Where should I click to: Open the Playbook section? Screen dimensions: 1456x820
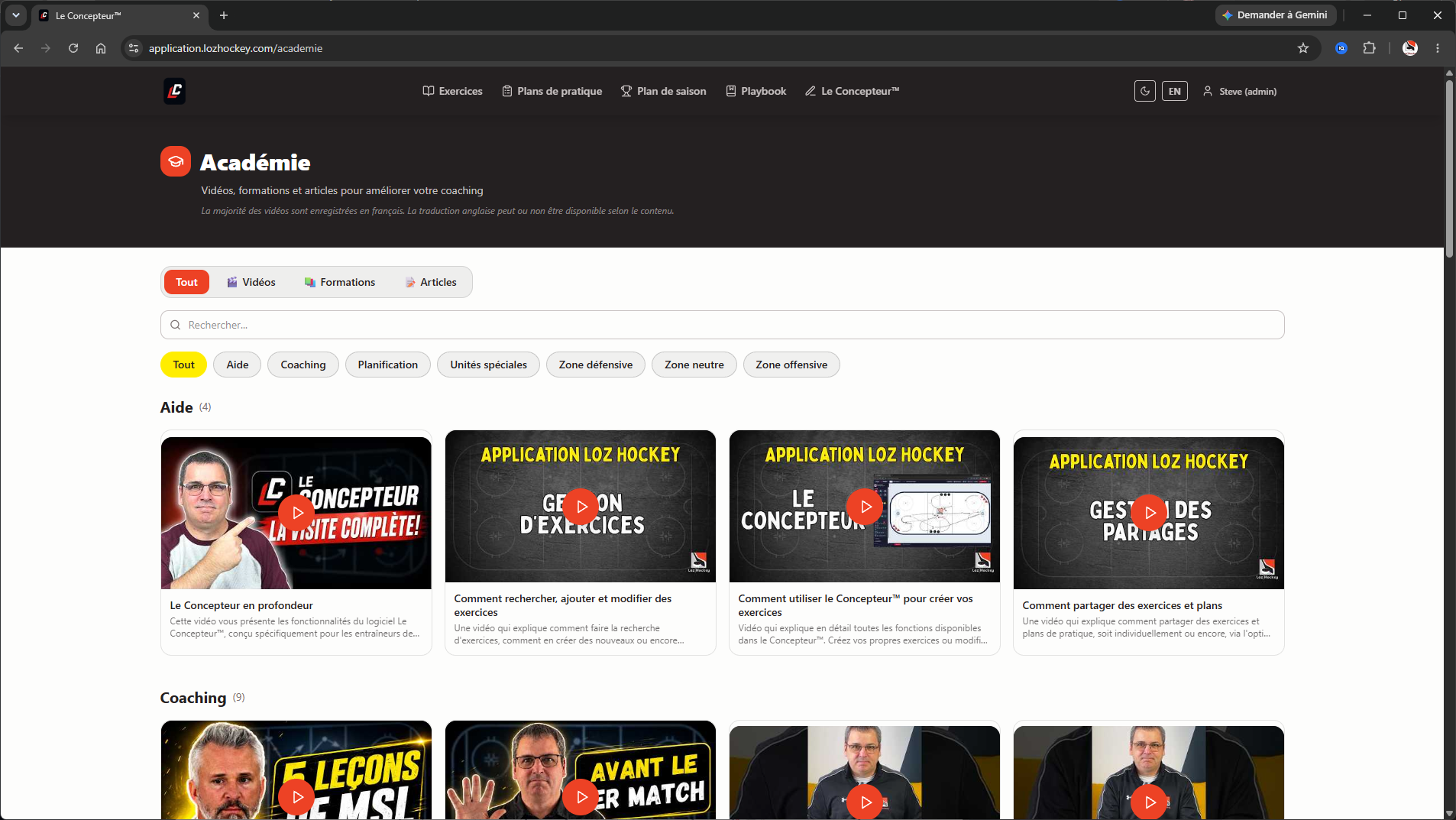click(756, 91)
